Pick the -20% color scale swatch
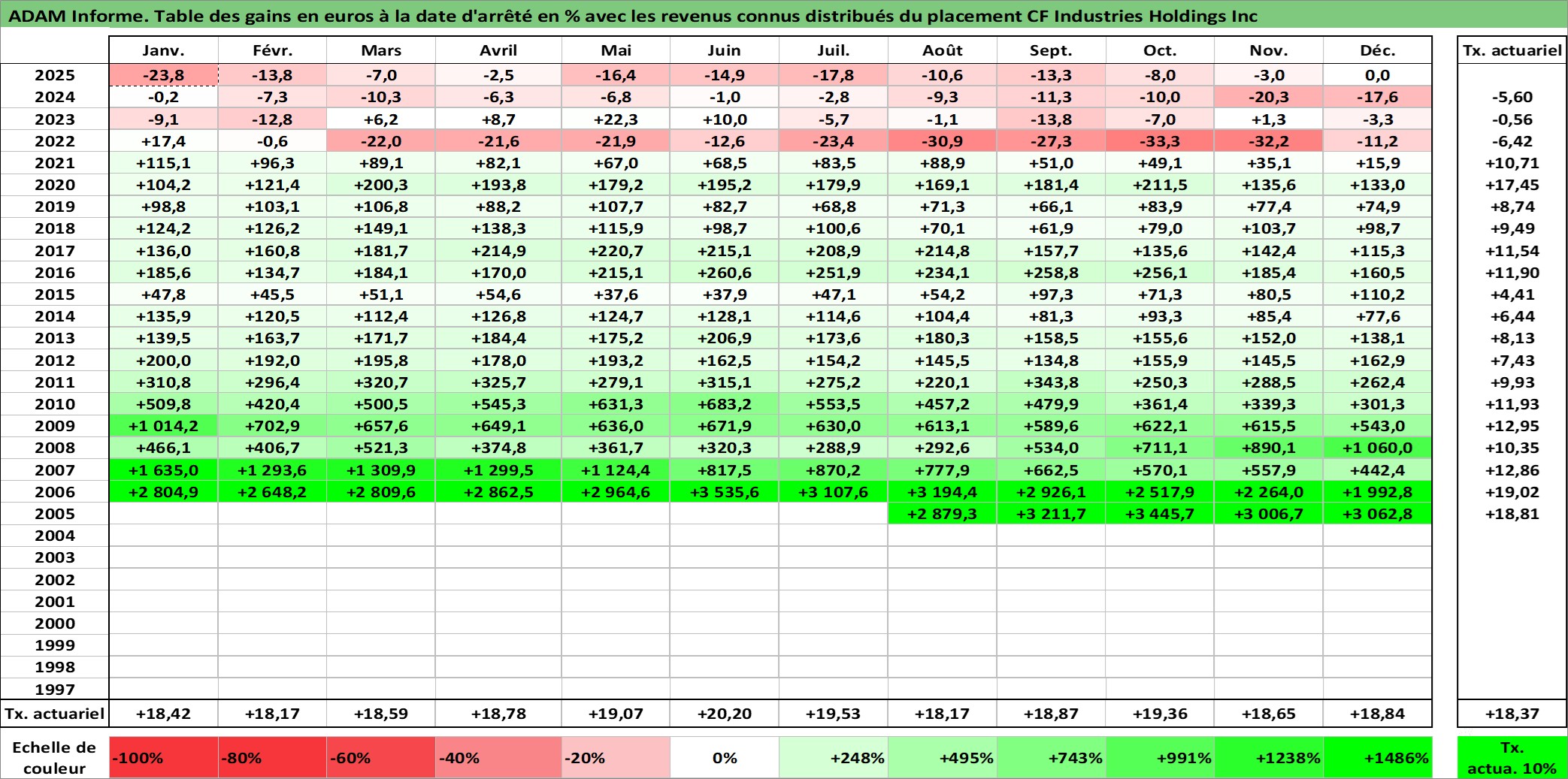The width and height of the screenshot is (1568, 779). (616, 758)
